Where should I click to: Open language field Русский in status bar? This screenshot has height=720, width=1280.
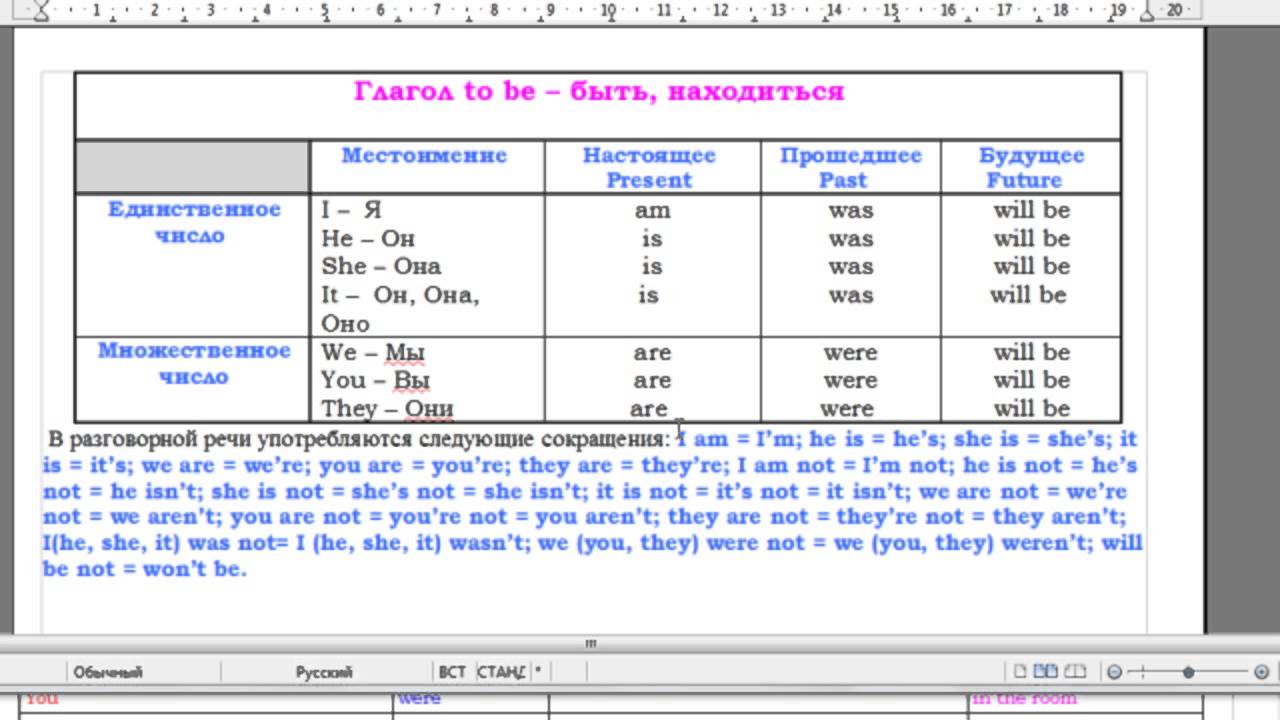coord(324,672)
